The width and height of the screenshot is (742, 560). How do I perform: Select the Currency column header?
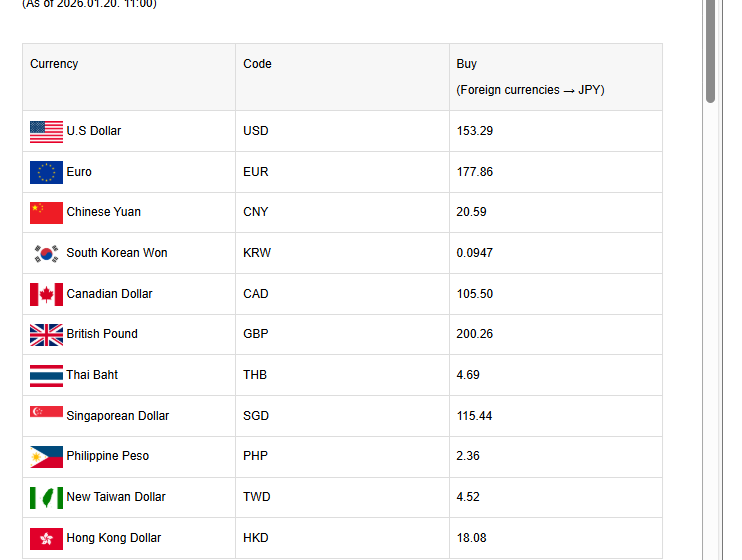pos(54,64)
